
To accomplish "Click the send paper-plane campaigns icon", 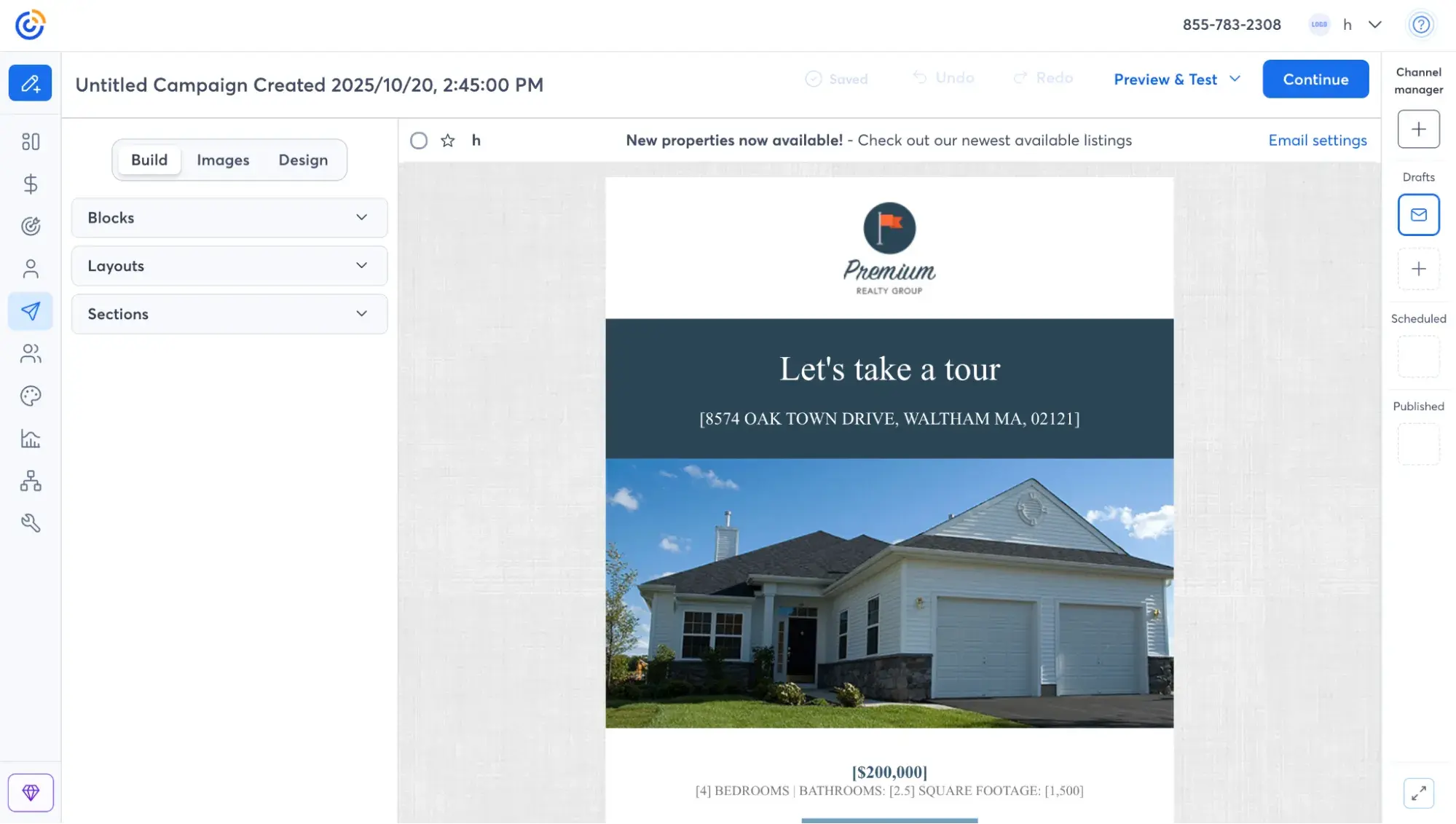I will (x=30, y=311).
